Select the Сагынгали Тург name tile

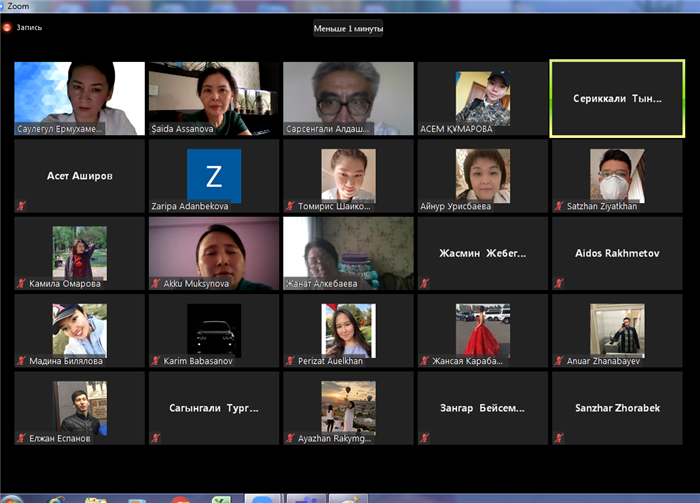click(213, 408)
